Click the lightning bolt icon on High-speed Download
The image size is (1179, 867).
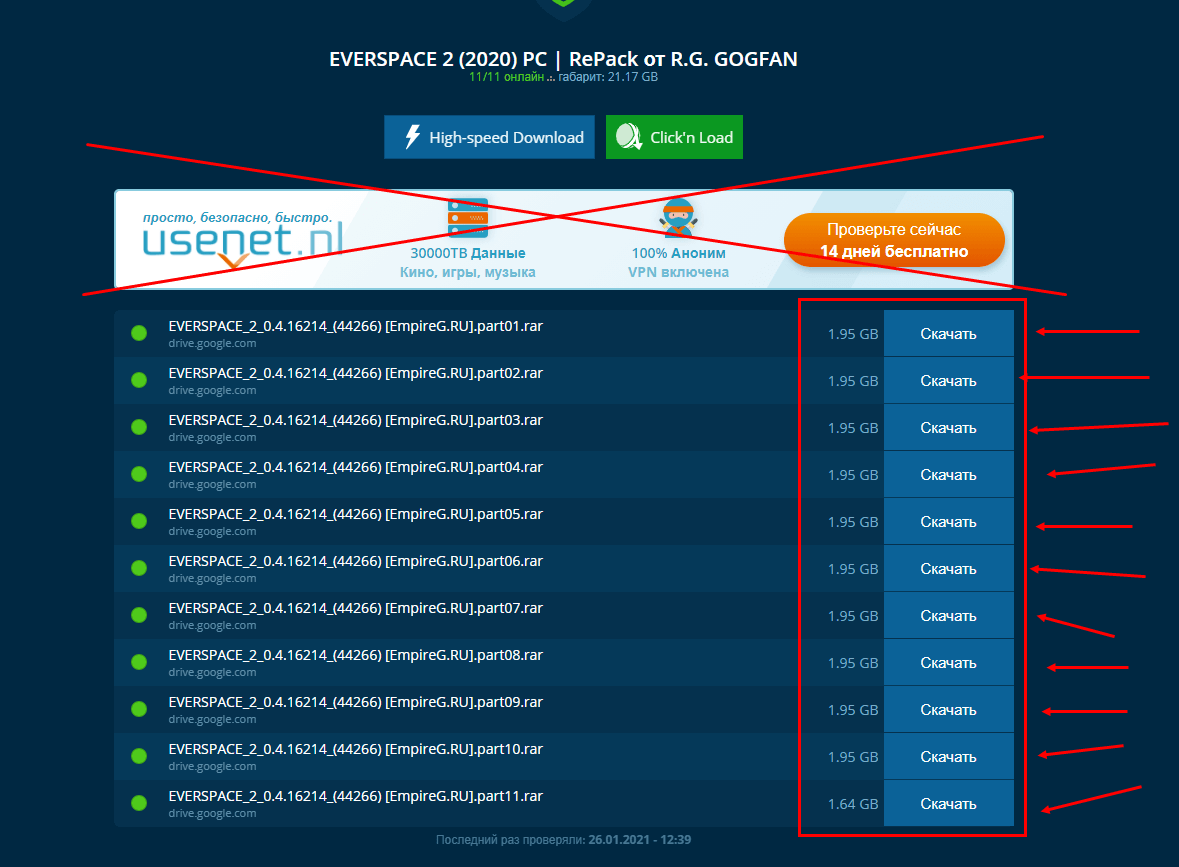[x=411, y=138]
